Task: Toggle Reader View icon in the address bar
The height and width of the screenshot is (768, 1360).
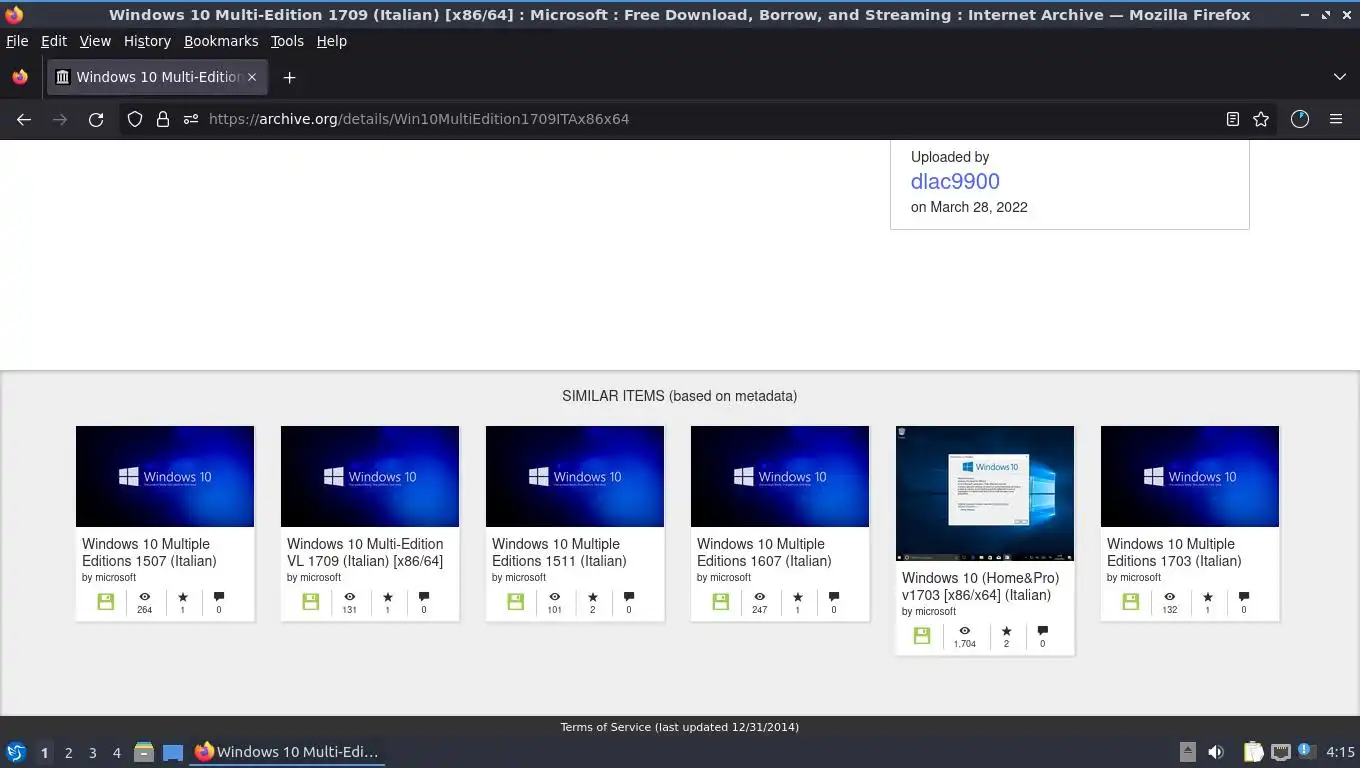Action: [1233, 119]
